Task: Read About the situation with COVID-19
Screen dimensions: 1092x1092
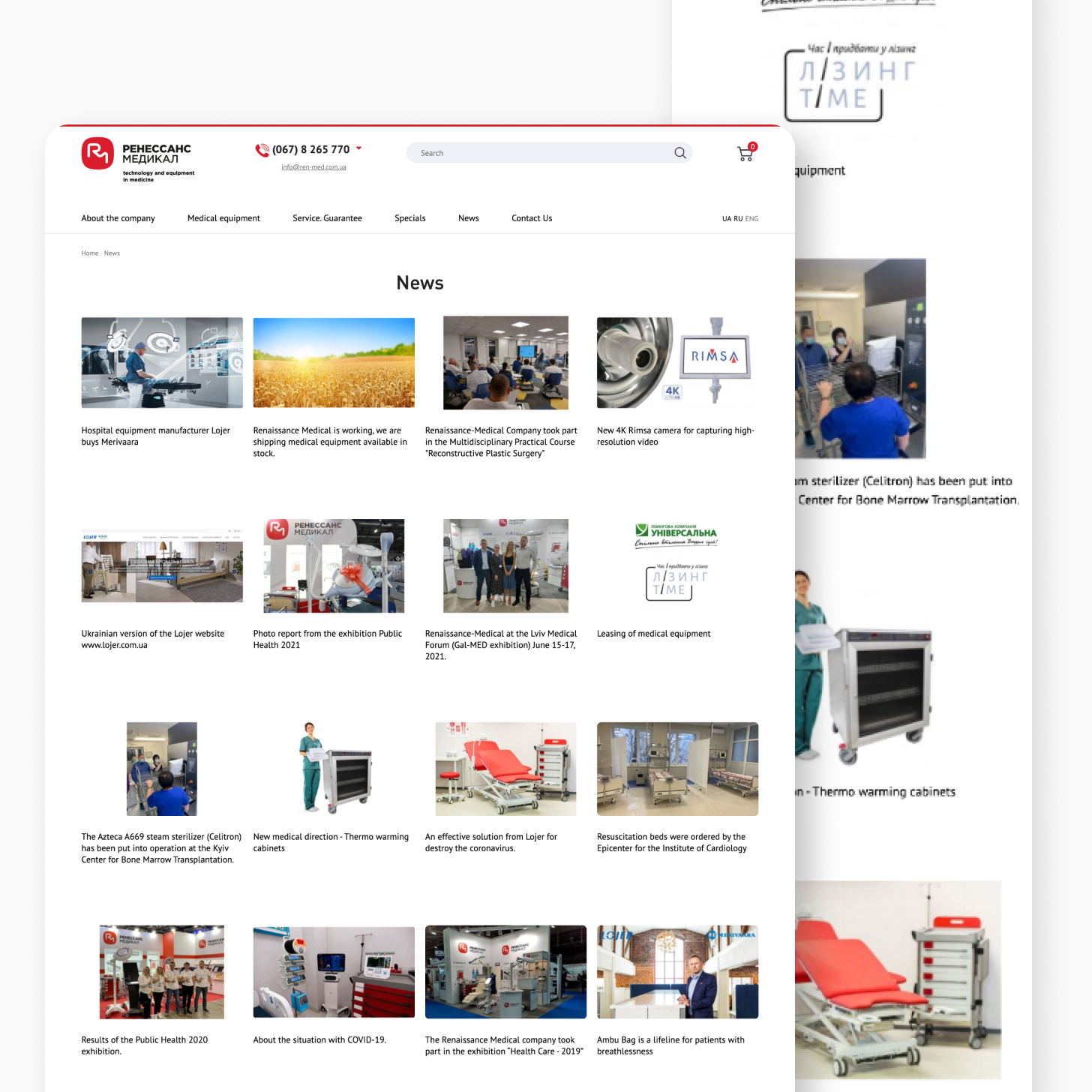Action: coord(319,1040)
